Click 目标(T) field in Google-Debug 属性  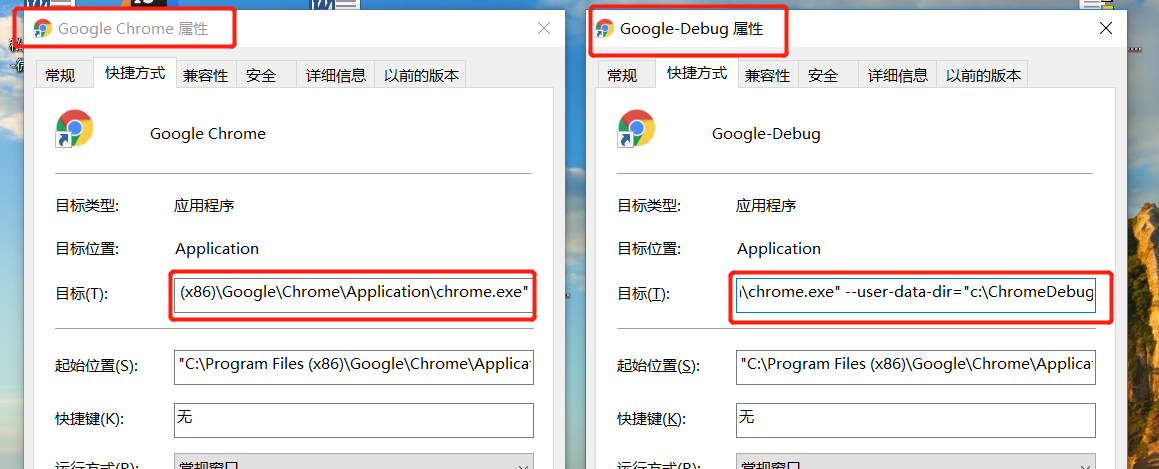pyautogui.click(x=916, y=294)
